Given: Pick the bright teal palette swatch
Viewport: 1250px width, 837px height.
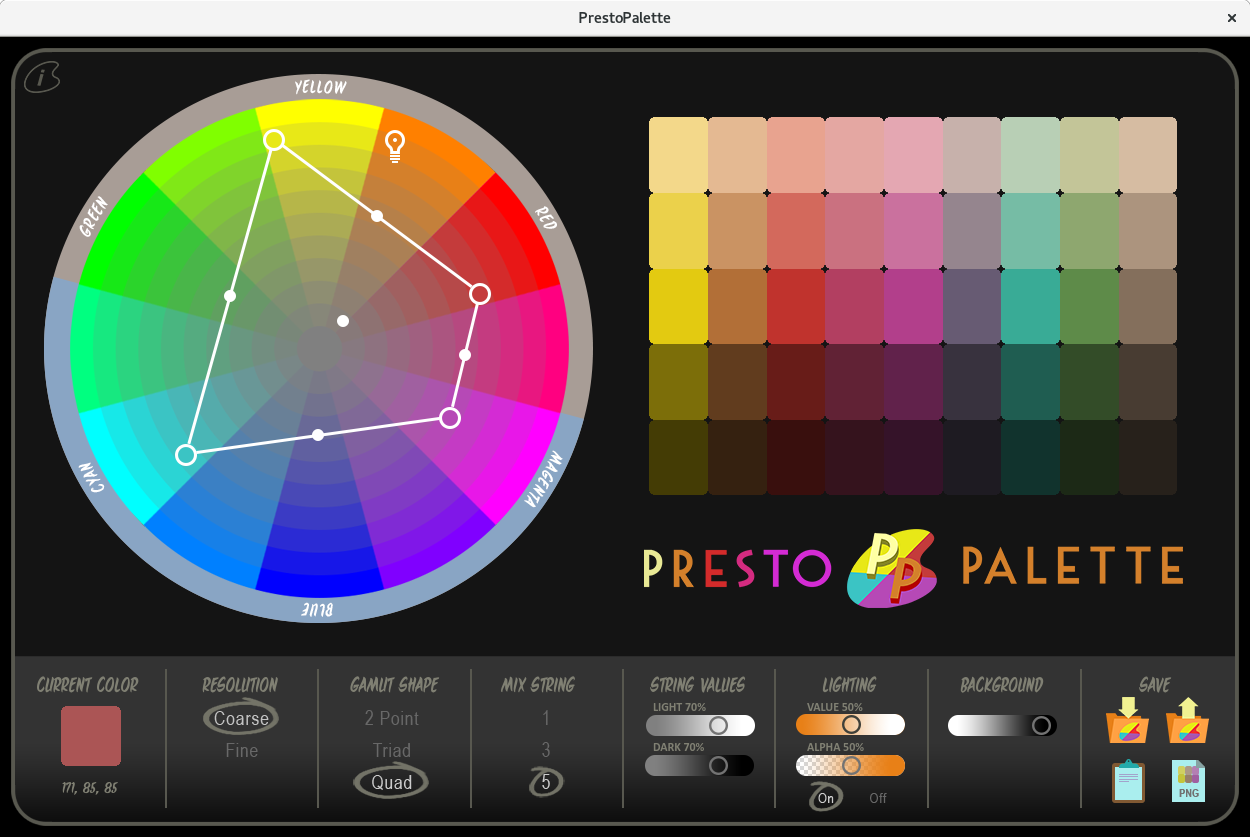Looking at the screenshot, I should [1030, 306].
